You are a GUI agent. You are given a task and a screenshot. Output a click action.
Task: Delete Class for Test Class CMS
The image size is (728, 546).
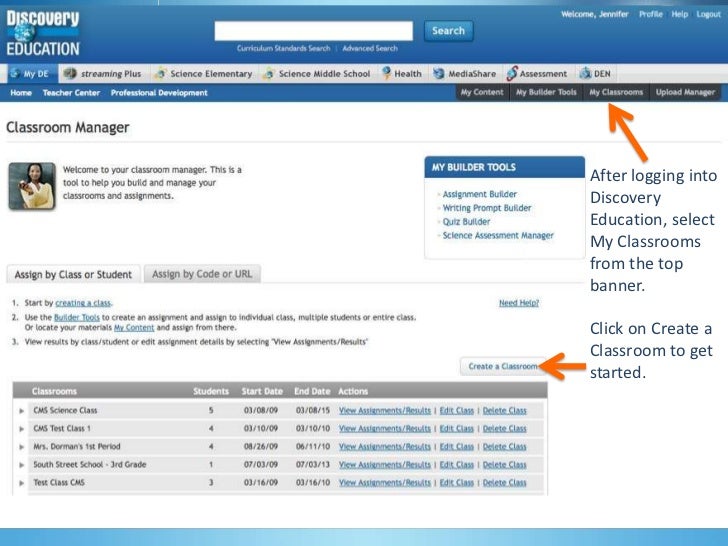[x=504, y=483]
